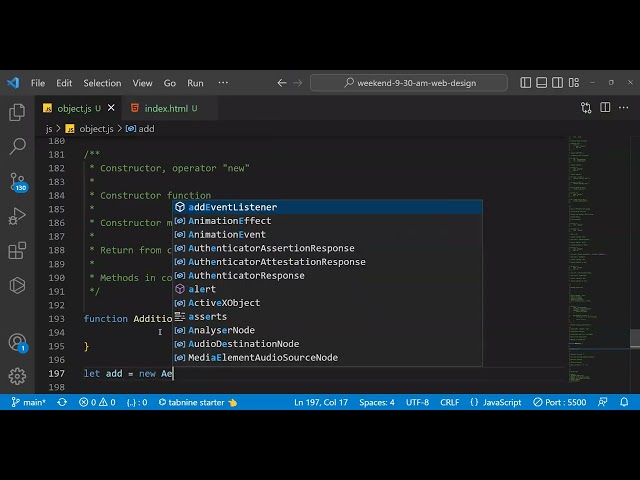This screenshot has width=640, height=480.
Task: Open the Explorer view in activity bar
Action: [x=17, y=112]
